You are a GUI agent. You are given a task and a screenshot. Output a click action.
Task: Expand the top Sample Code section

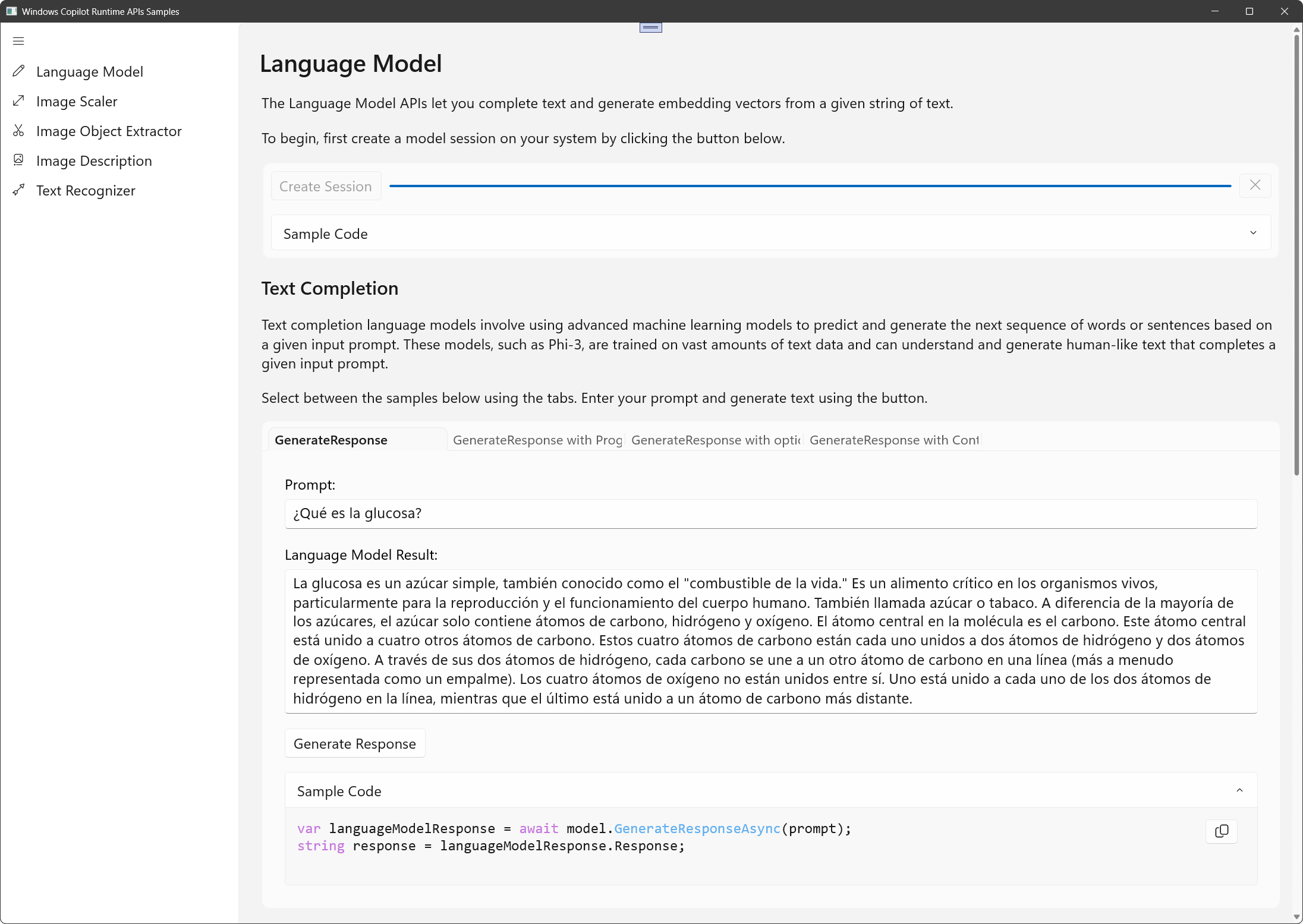[x=1253, y=233]
